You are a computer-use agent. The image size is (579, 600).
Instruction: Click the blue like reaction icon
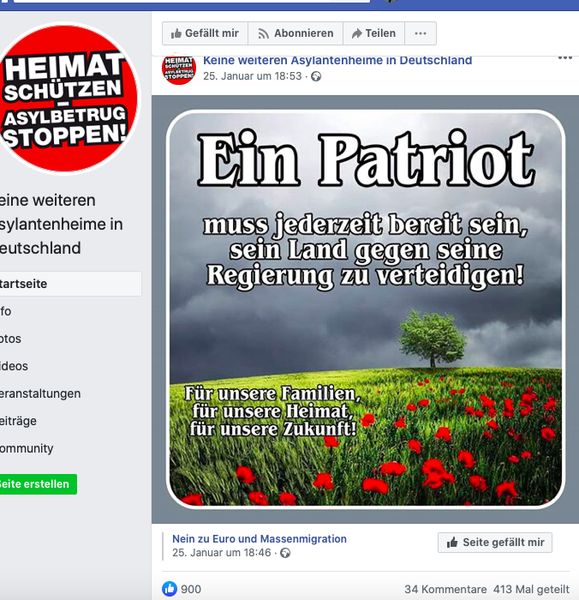[x=170, y=589]
